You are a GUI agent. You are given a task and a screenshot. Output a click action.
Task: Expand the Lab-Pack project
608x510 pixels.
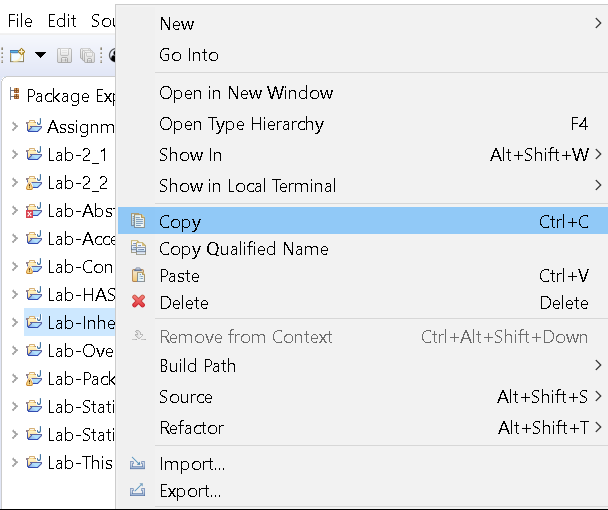[x=14, y=378]
